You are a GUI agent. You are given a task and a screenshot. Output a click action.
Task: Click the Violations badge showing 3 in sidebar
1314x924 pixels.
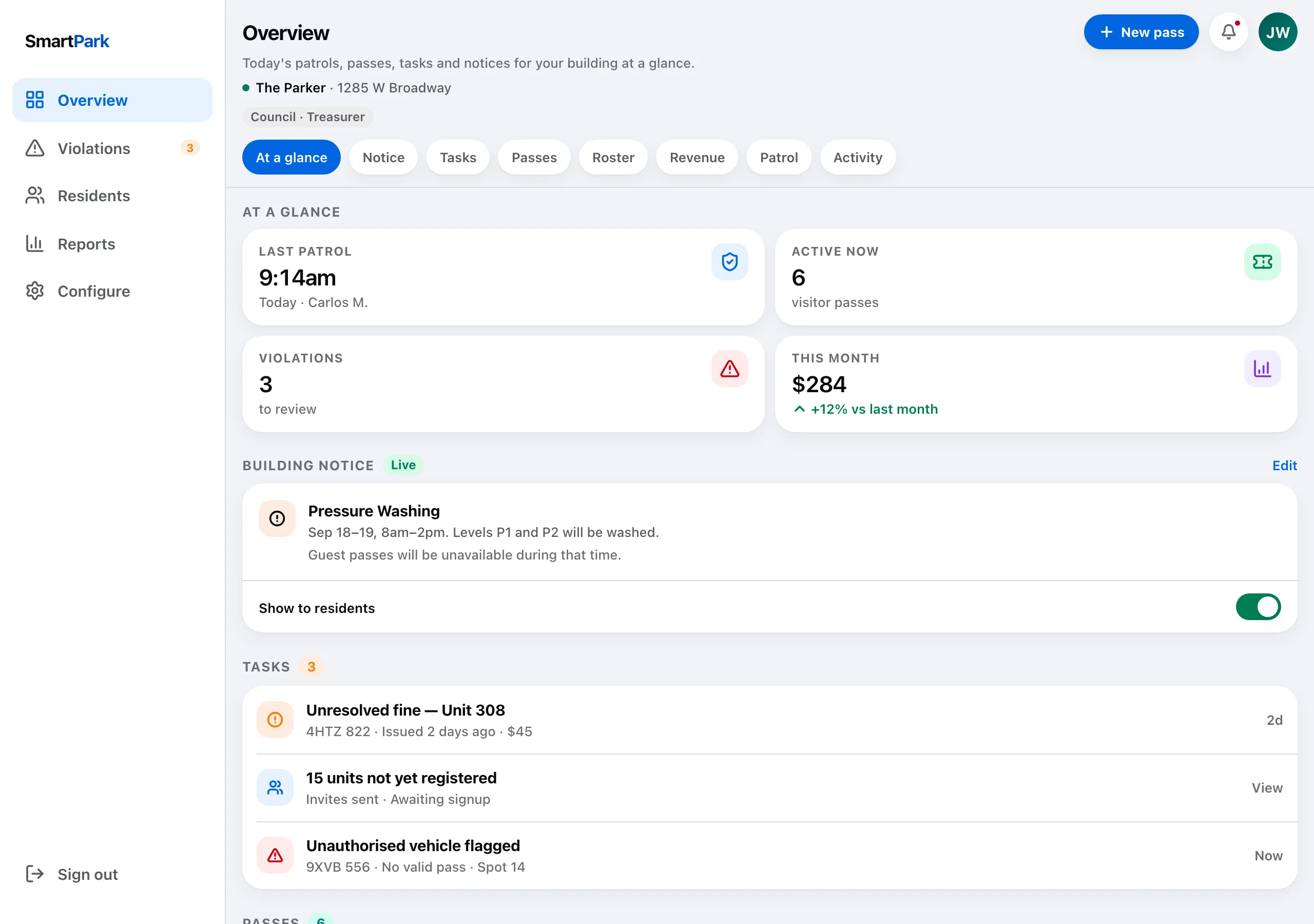(x=190, y=148)
